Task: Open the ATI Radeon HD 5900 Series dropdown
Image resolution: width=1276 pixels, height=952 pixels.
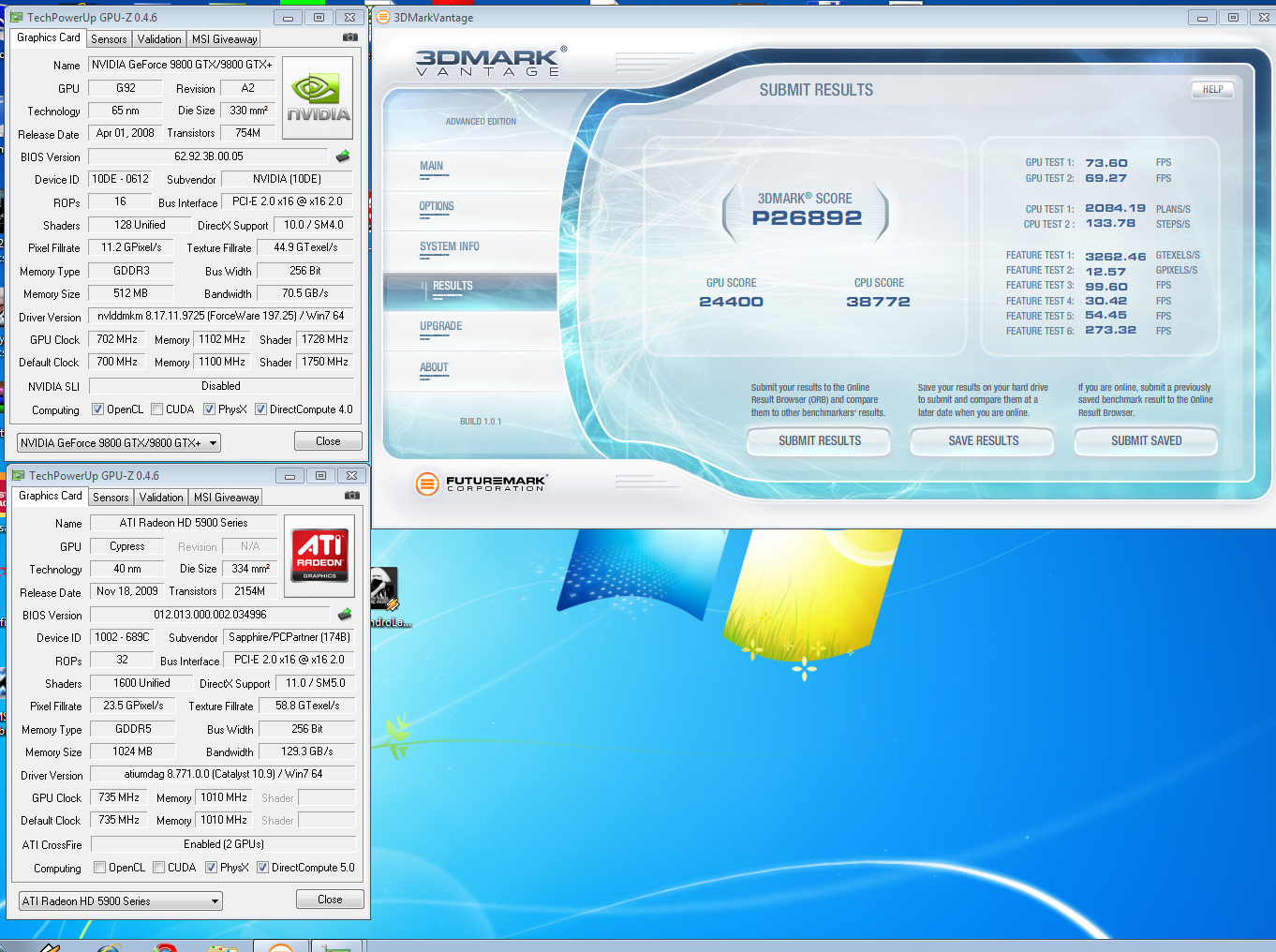Action: [x=121, y=900]
